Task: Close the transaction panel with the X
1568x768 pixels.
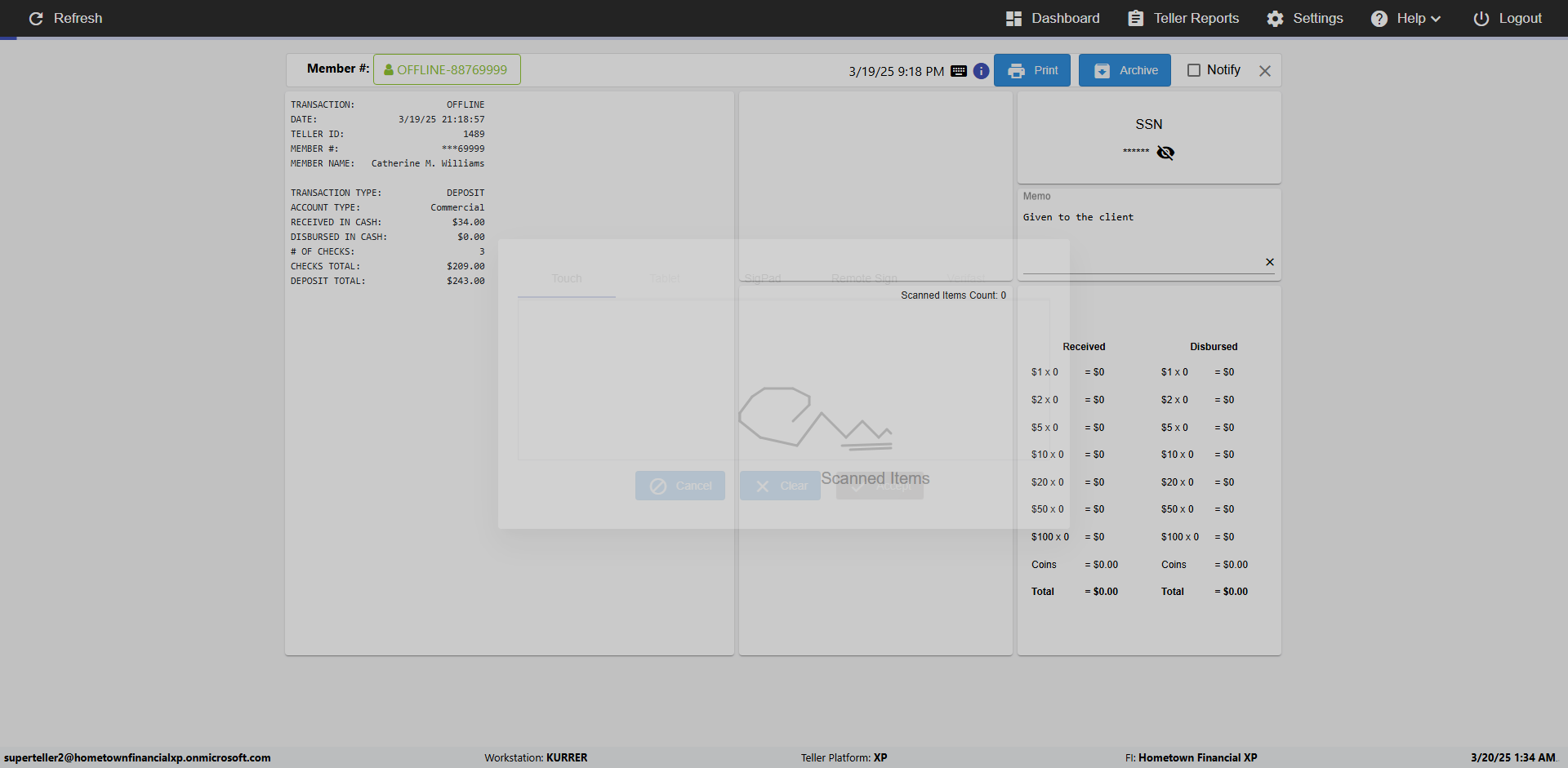Action: pyautogui.click(x=1265, y=71)
